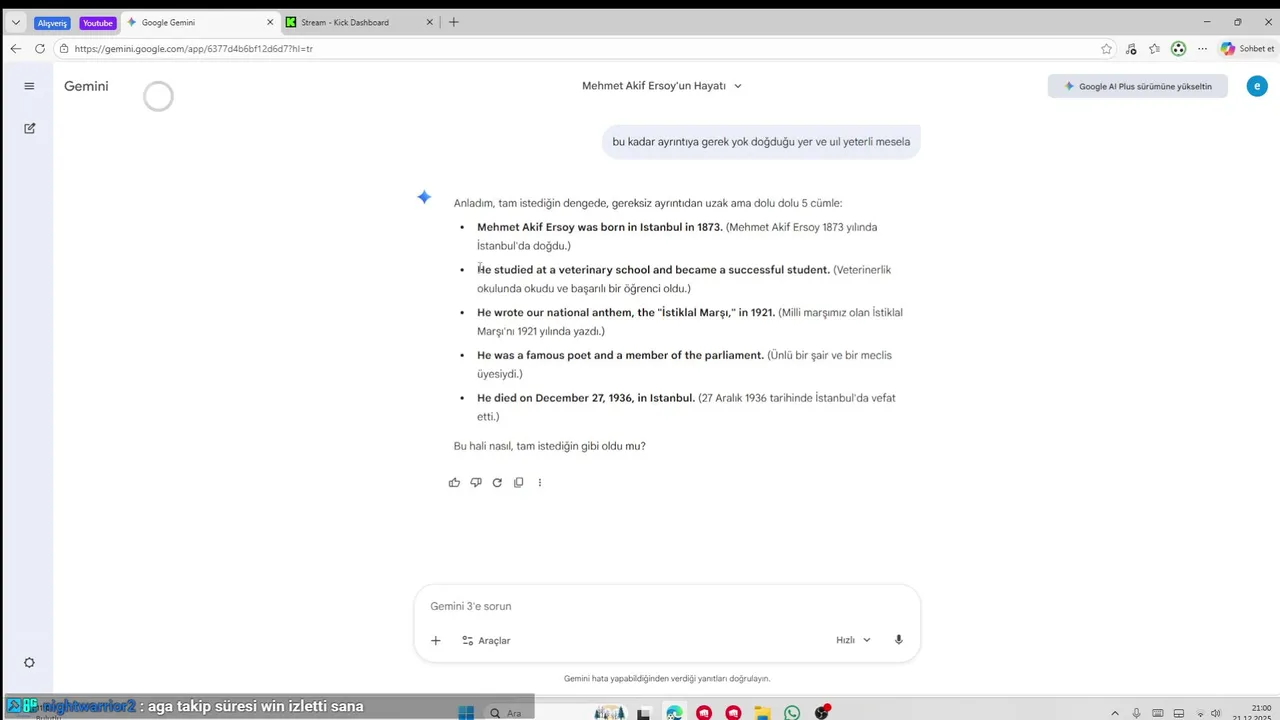Regenerate the Gemini response
This screenshot has height=720, width=1280.
[497, 482]
